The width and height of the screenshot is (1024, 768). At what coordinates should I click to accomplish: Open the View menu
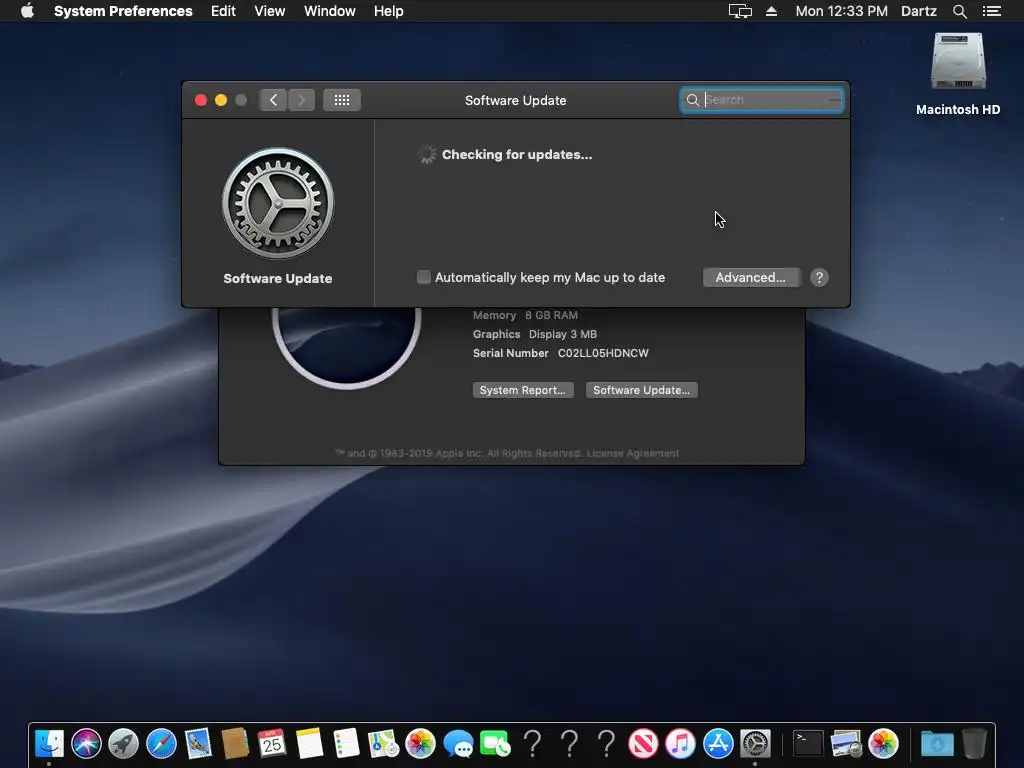pos(270,11)
